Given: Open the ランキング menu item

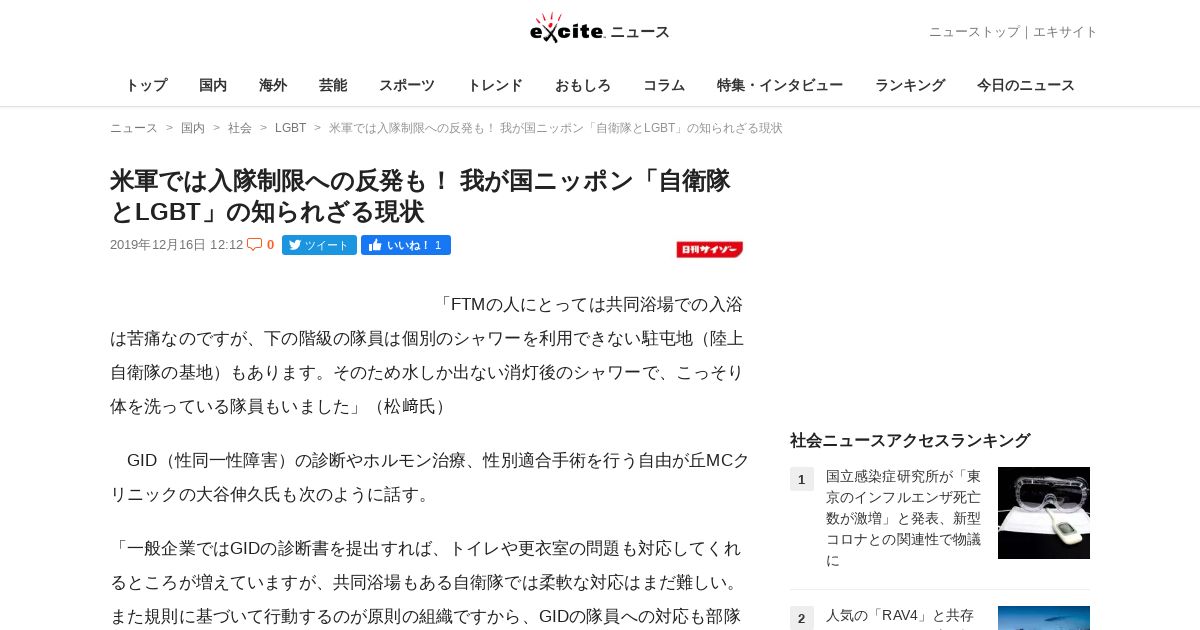Looking at the screenshot, I should [910, 85].
